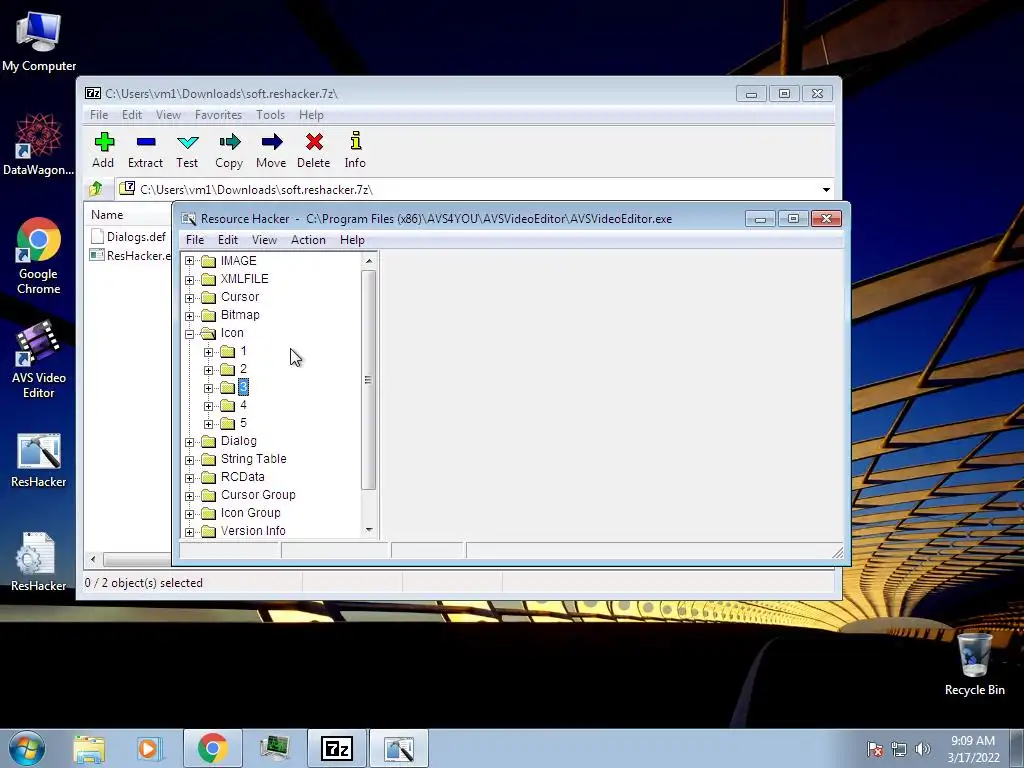Open Windows Explorer from the taskbar
The height and width of the screenshot is (768, 1024).
89,748
